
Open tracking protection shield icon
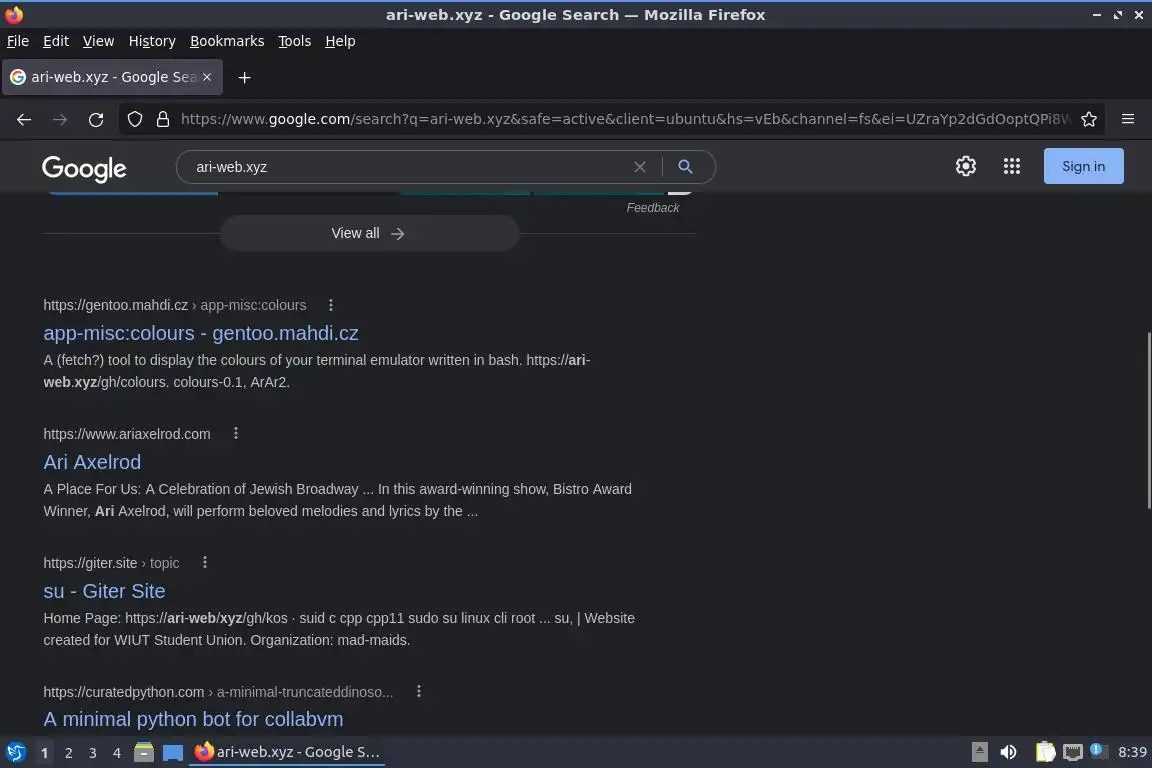134,119
